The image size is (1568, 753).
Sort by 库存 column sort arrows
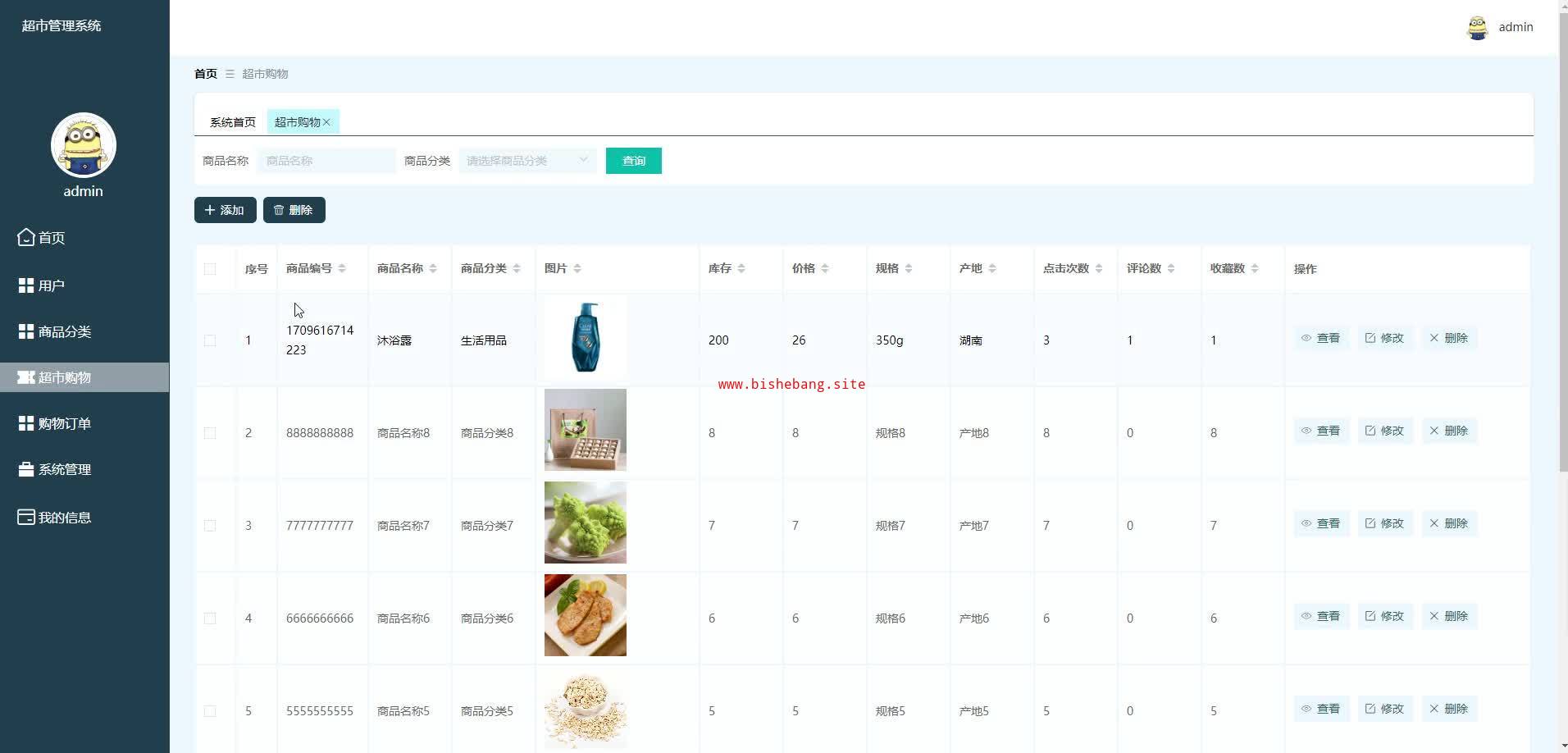coord(741,269)
